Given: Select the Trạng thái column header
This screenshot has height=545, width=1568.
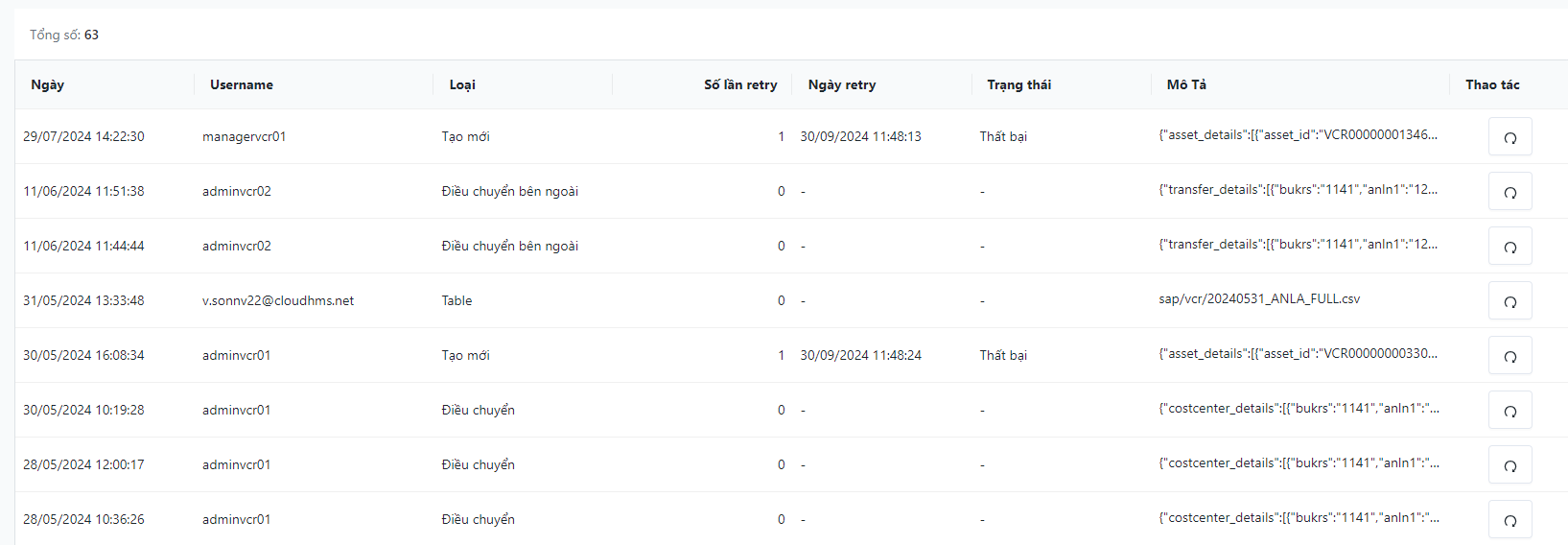Looking at the screenshot, I should tap(1018, 84).
